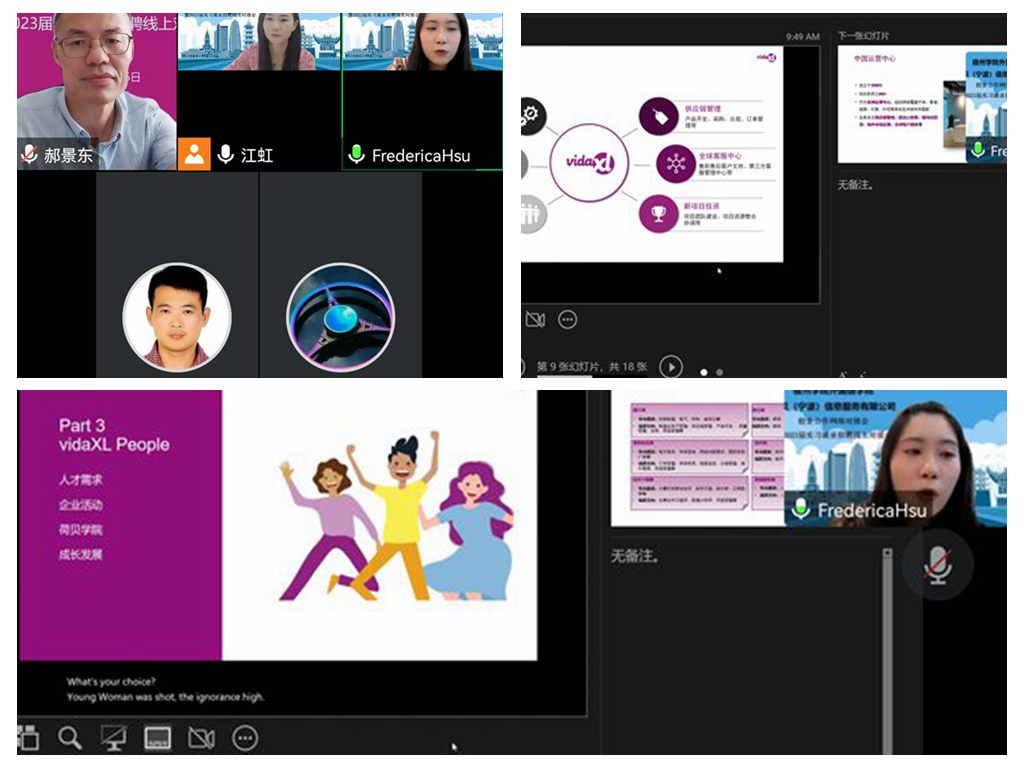Toggle subtitles icon in bottom presenter toolbar
The height and width of the screenshot is (768, 1024).
click(157, 738)
